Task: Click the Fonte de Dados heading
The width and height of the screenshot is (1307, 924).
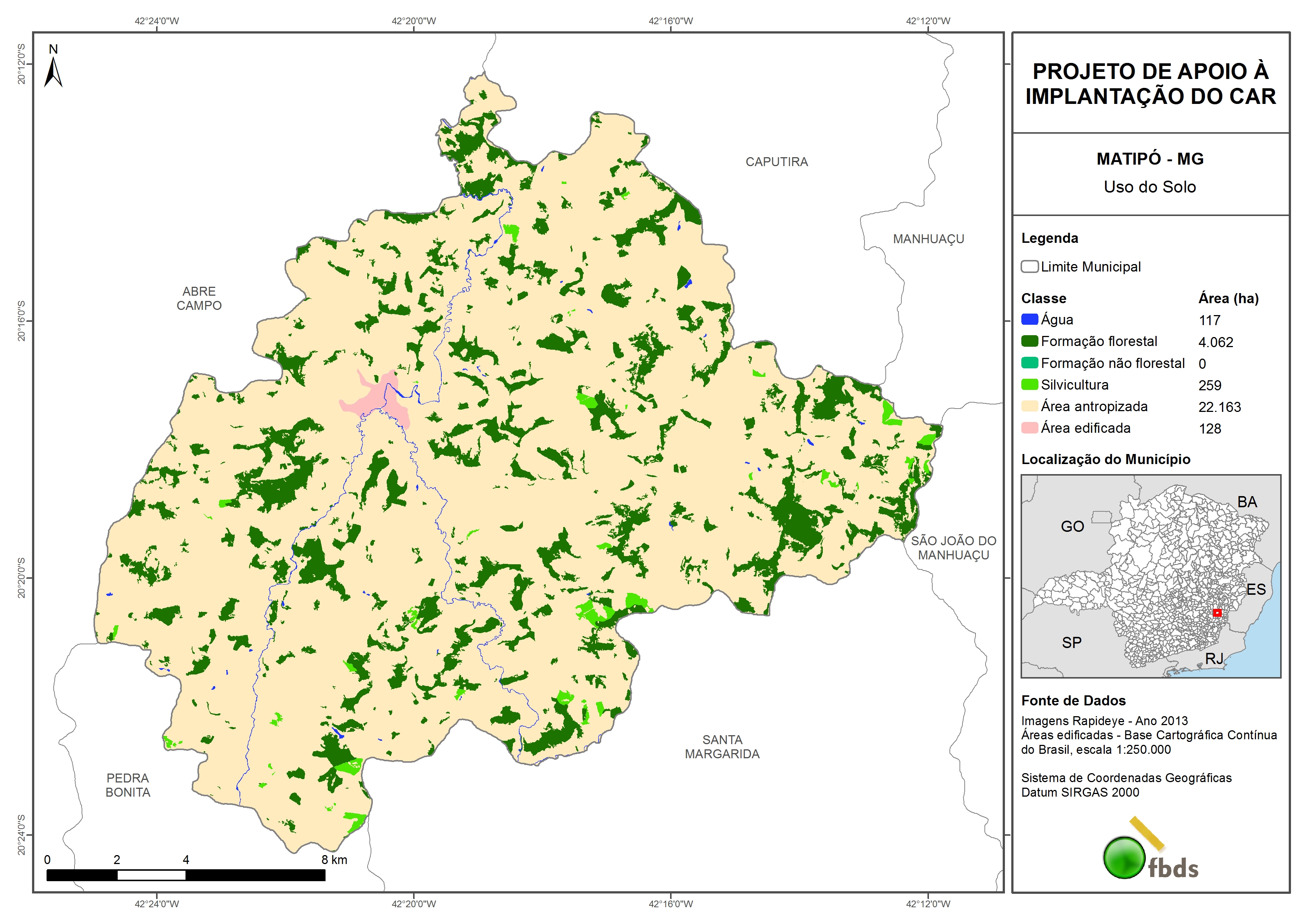Action: (x=1073, y=700)
